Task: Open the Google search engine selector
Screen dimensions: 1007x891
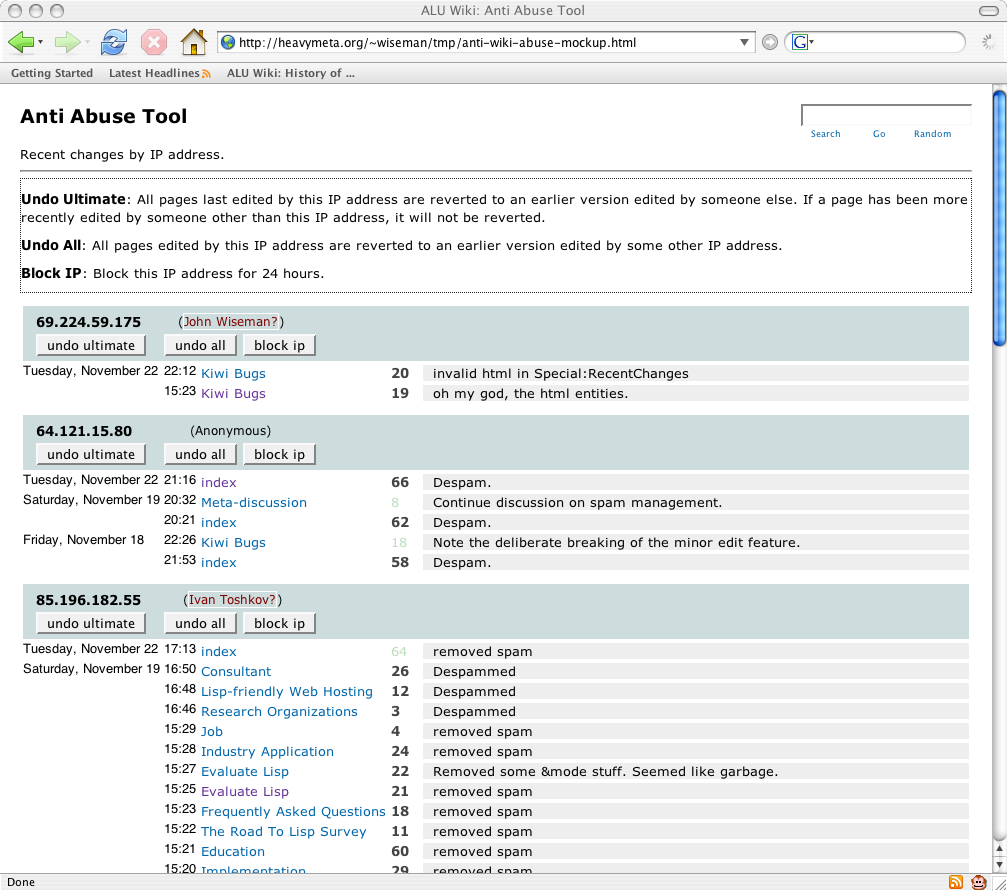Action: pos(803,42)
